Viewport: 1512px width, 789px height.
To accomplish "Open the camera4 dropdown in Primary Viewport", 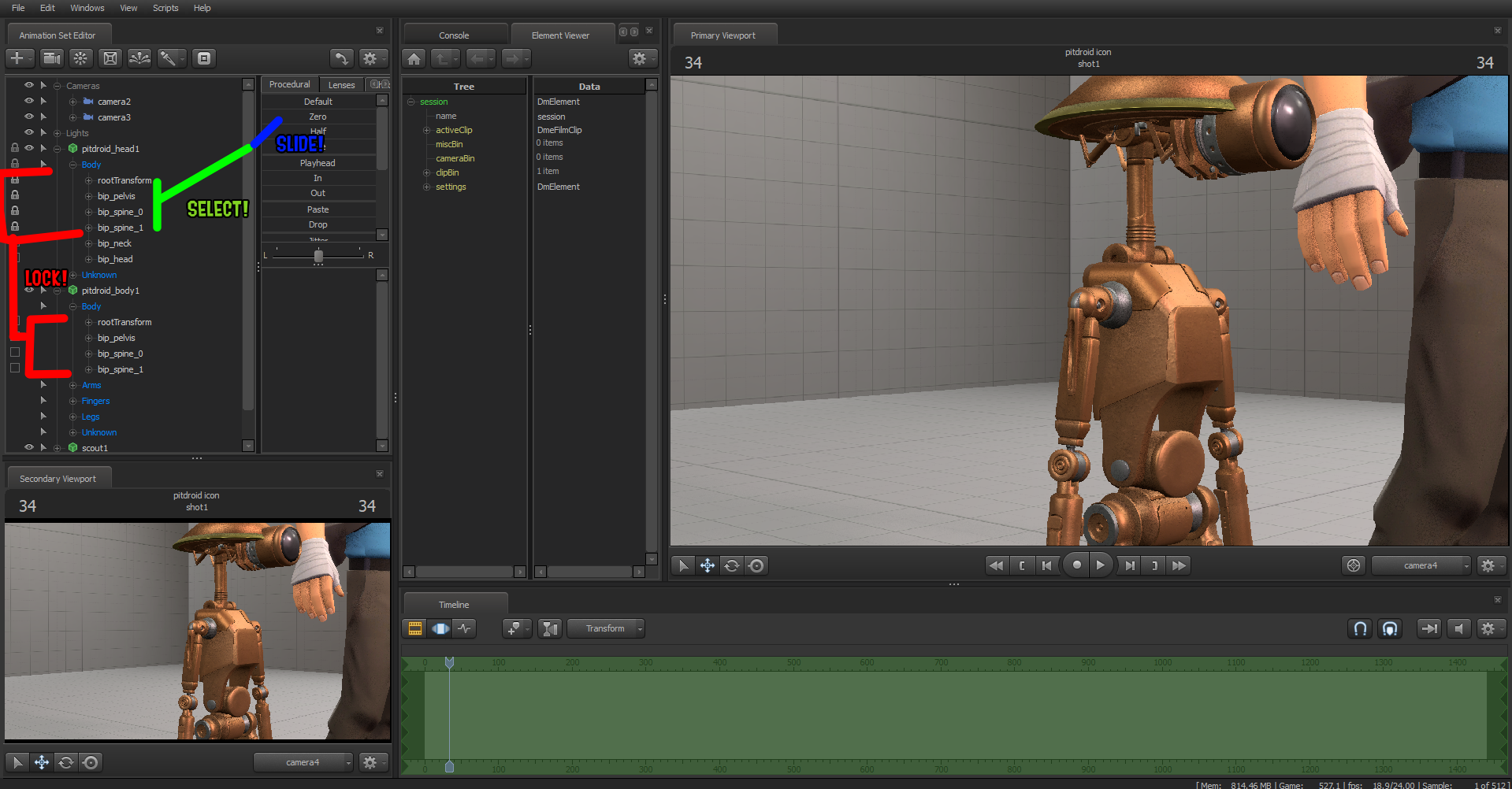I will 1421,565.
